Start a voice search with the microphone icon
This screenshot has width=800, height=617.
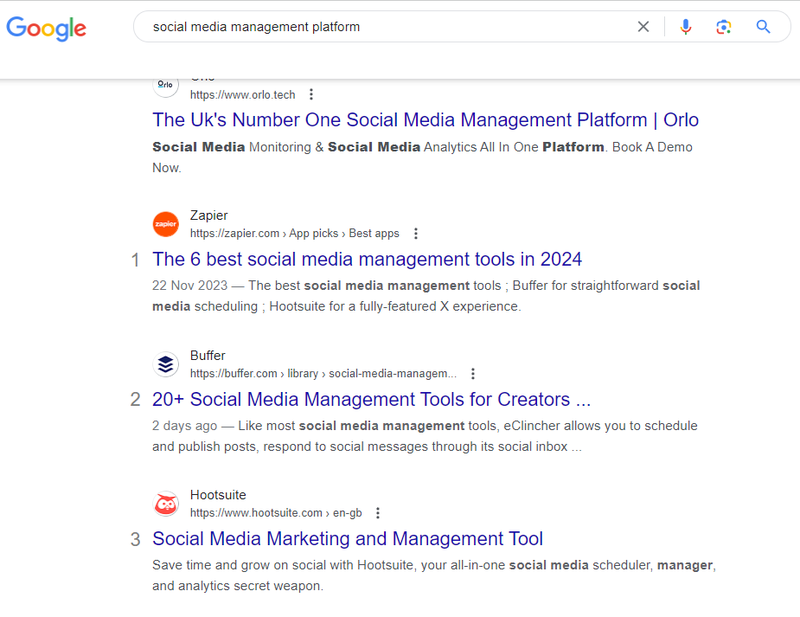[x=685, y=27]
